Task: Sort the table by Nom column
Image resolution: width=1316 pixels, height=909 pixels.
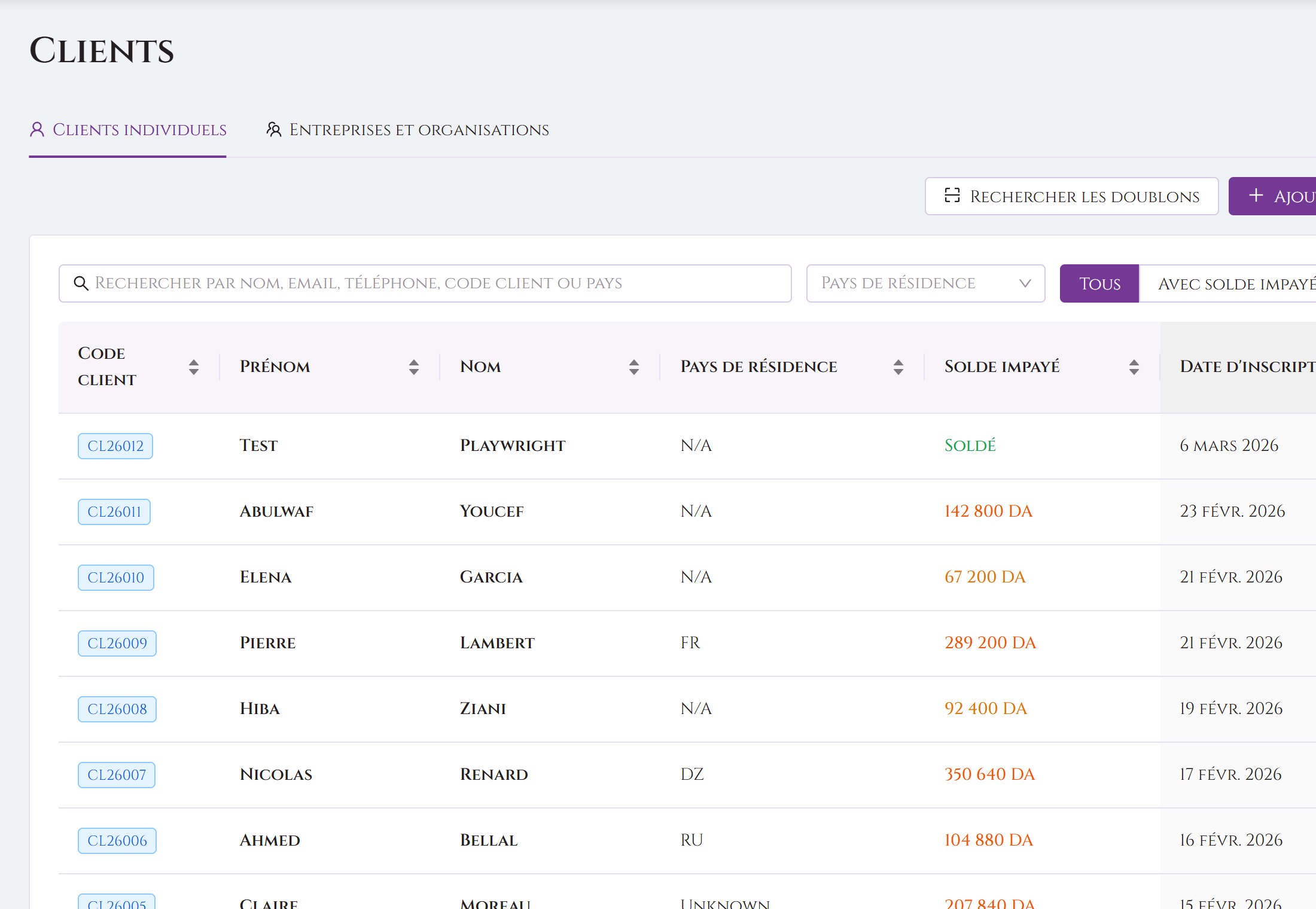Action: pyautogui.click(x=633, y=367)
